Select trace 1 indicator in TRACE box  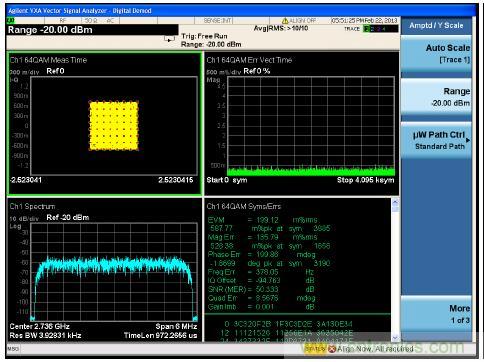click(367, 29)
